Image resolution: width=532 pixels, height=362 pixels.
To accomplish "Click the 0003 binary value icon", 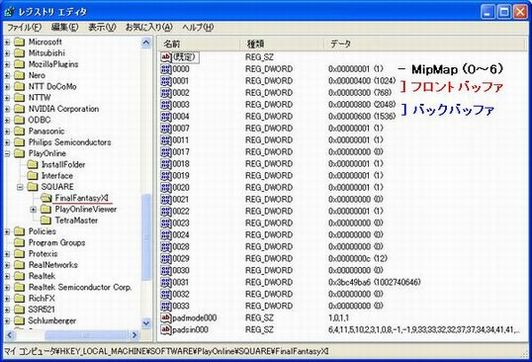I will pyautogui.click(x=166, y=104).
